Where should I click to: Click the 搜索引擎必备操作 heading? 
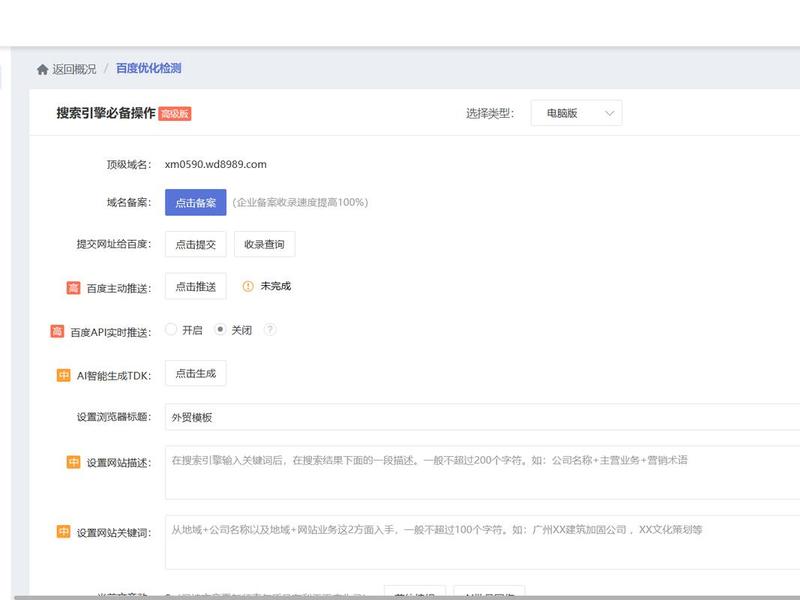point(106,113)
